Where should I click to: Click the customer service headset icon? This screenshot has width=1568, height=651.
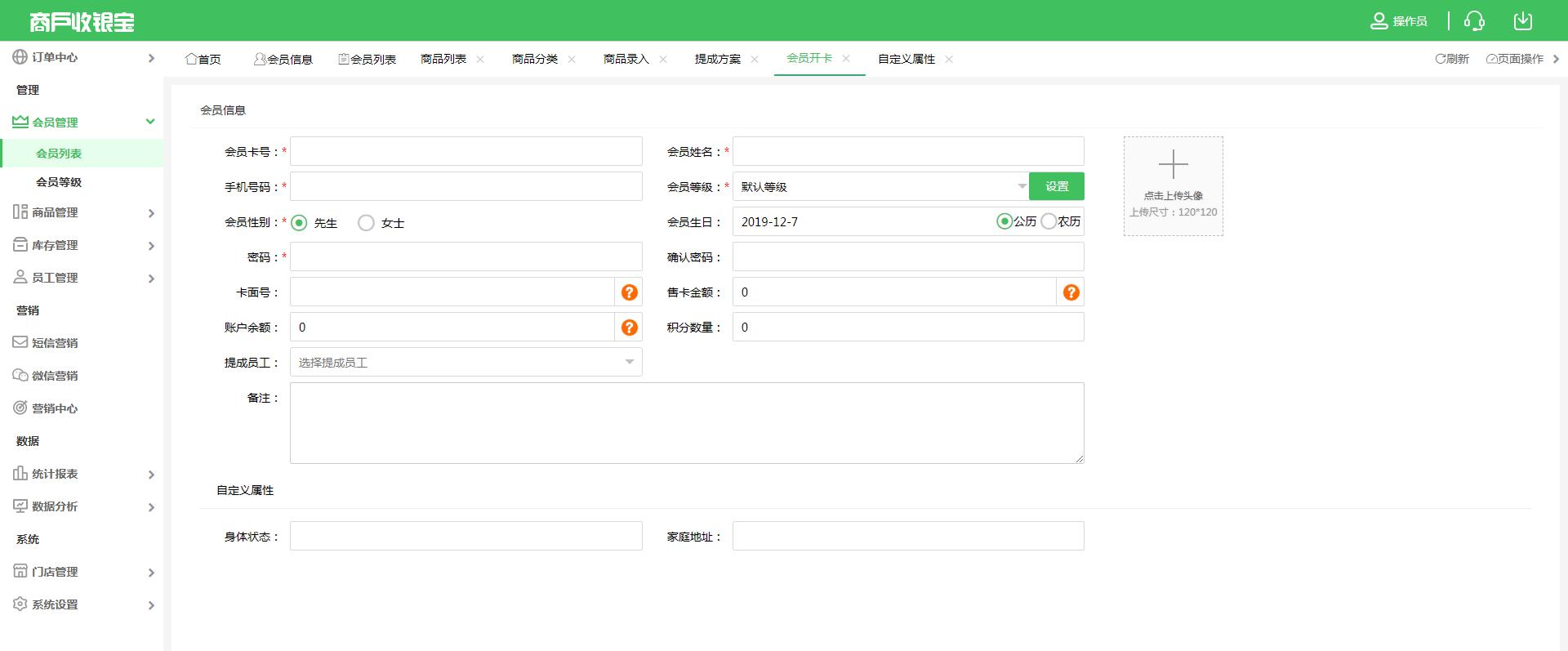pos(1474,21)
